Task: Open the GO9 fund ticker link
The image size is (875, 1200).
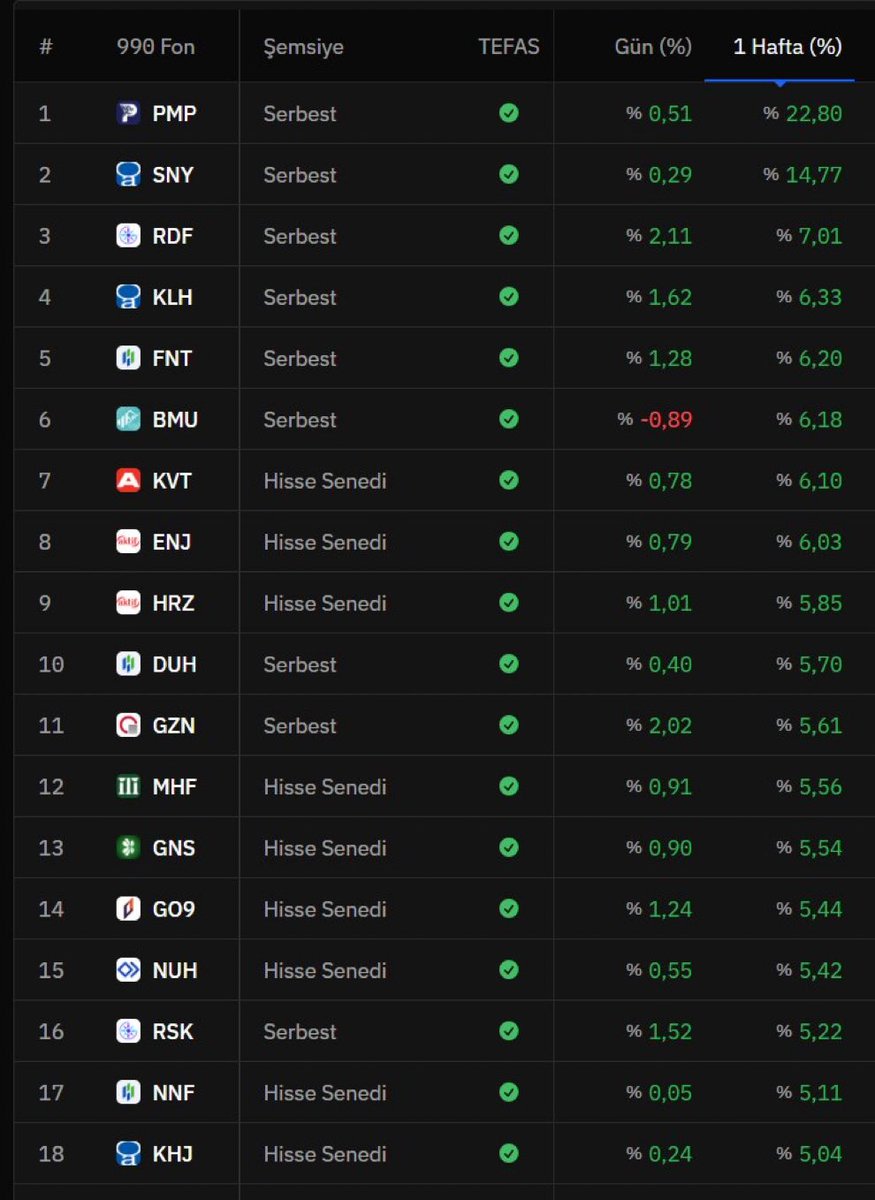Action: pos(174,909)
